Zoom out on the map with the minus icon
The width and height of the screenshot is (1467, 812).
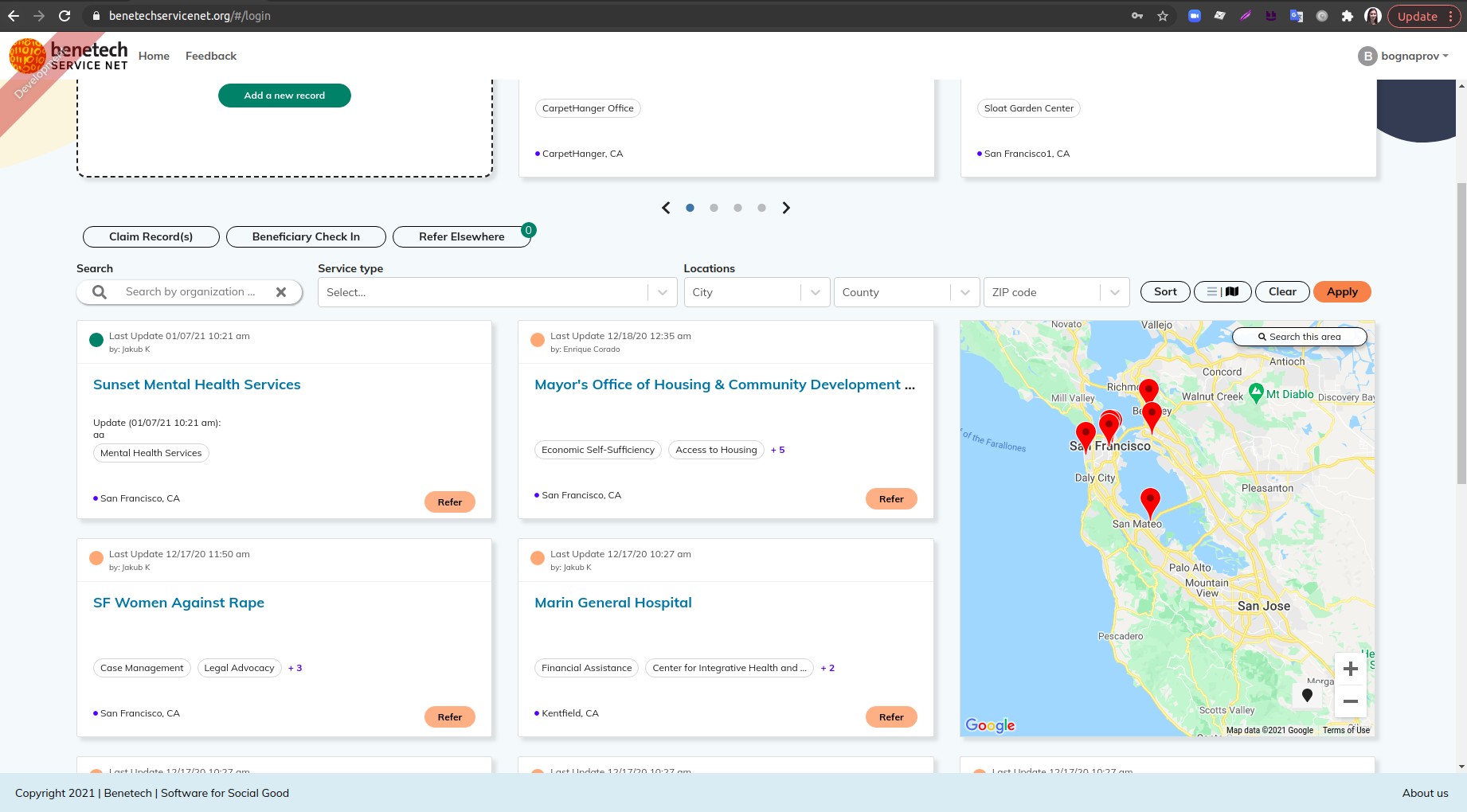(1350, 701)
